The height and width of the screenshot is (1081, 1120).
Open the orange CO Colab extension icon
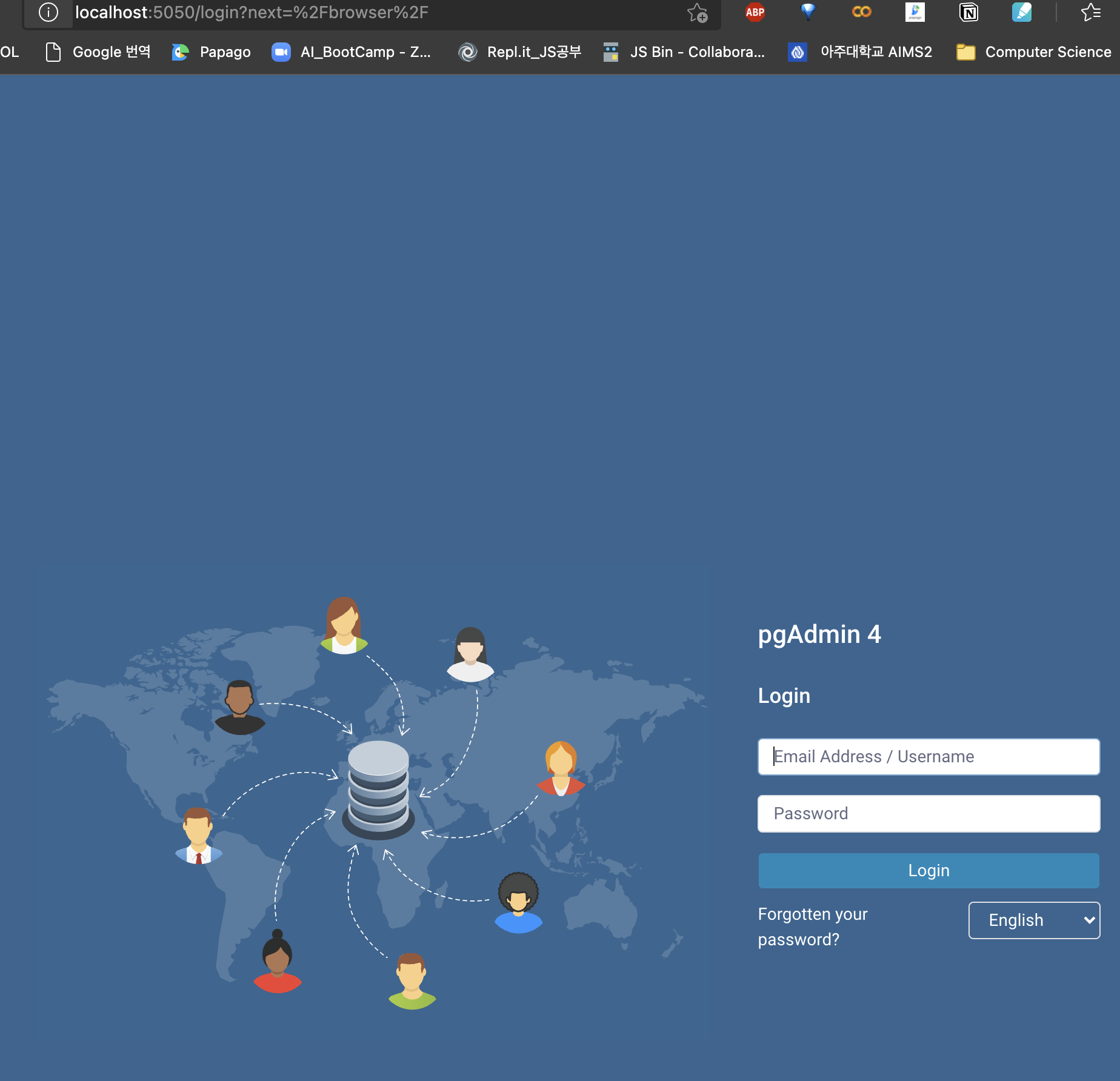pyautogui.click(x=861, y=12)
